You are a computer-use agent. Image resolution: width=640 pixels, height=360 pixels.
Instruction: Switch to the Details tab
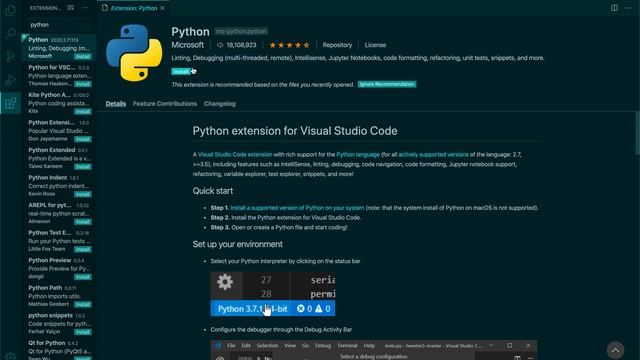pos(116,104)
